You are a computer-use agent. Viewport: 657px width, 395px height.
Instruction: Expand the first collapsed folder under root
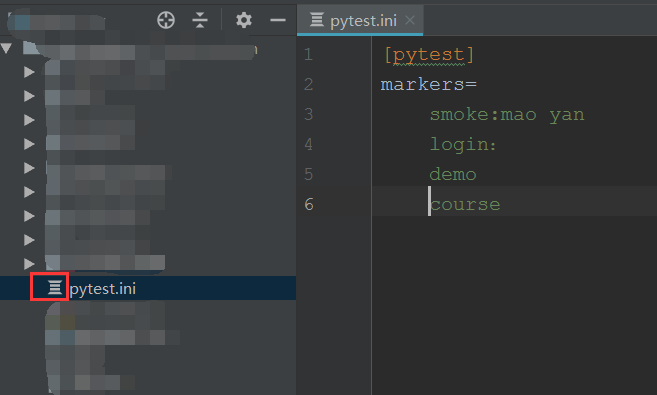click(29, 72)
